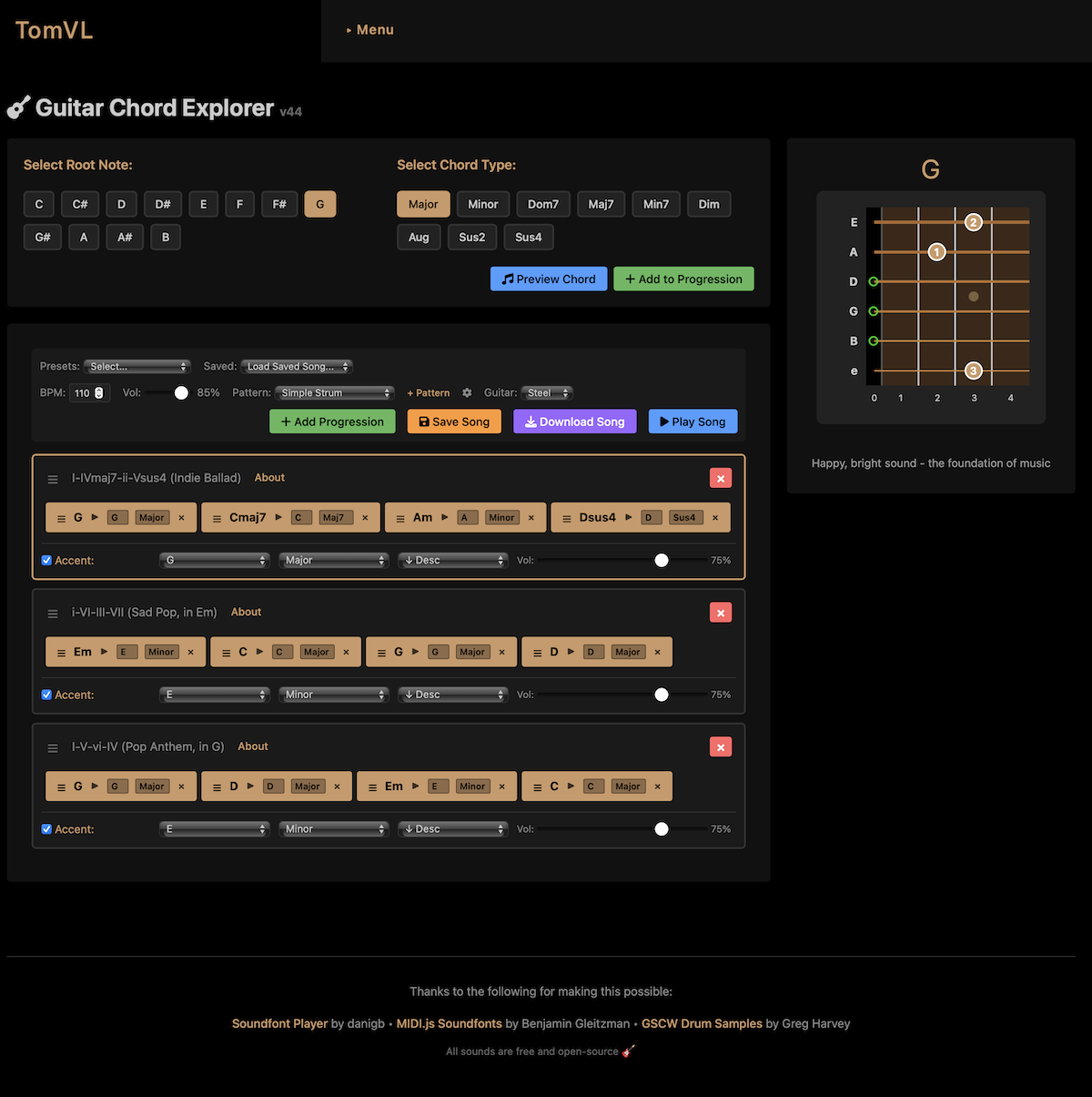The width and height of the screenshot is (1092, 1097).
Task: Open the Presets Select dropdown
Action: [136, 366]
